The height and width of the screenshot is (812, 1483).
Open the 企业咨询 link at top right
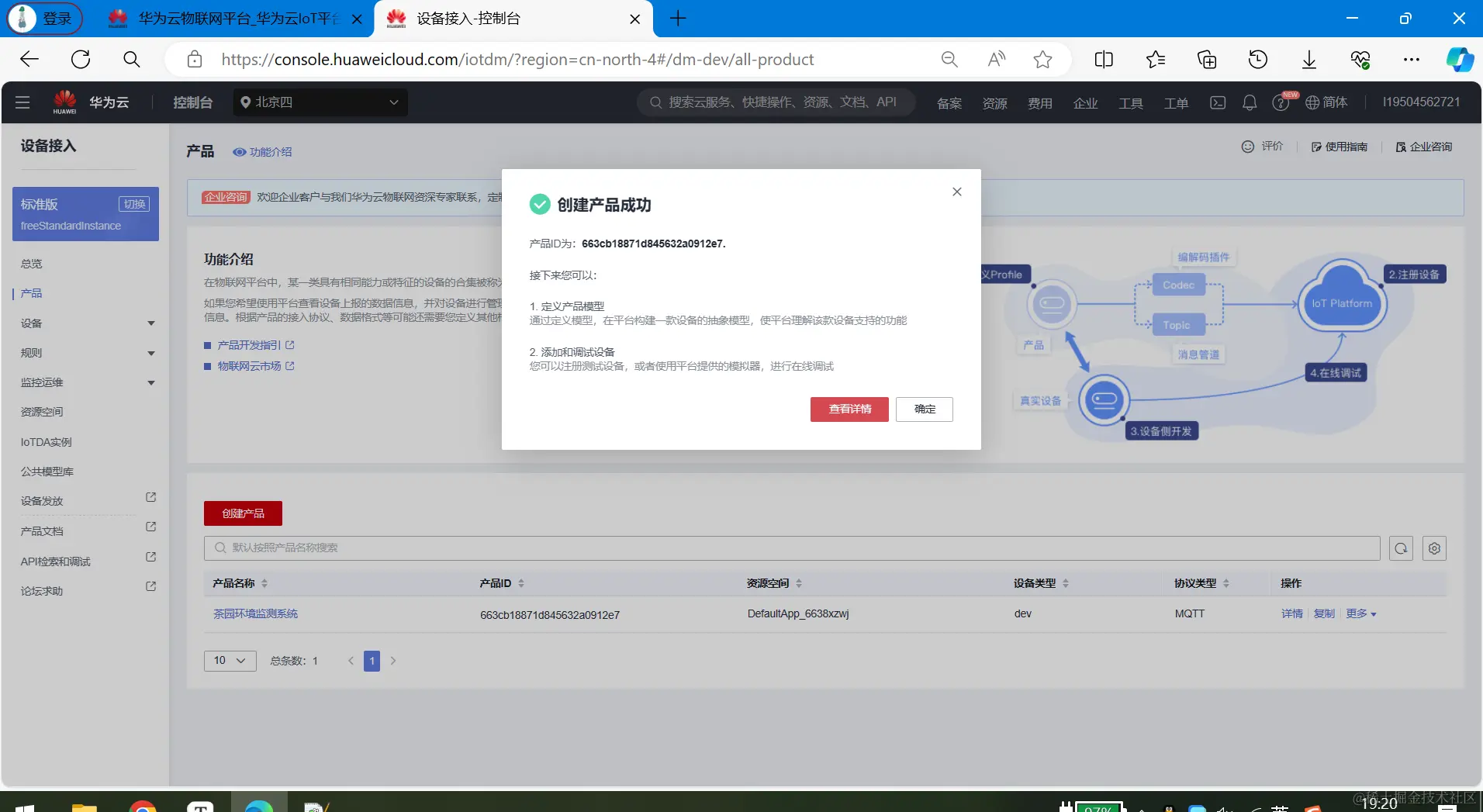1424,147
